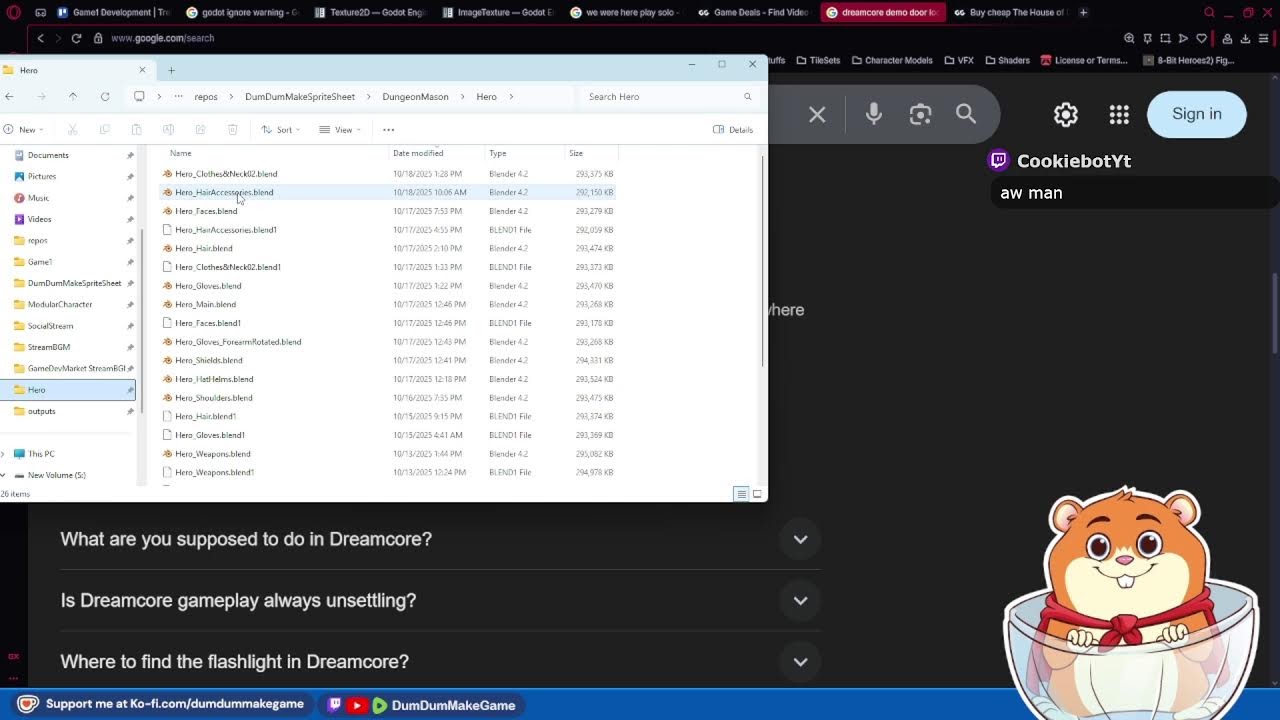The height and width of the screenshot is (720, 1280).
Task: Open the Sort dropdown in Explorer
Action: [x=280, y=129]
